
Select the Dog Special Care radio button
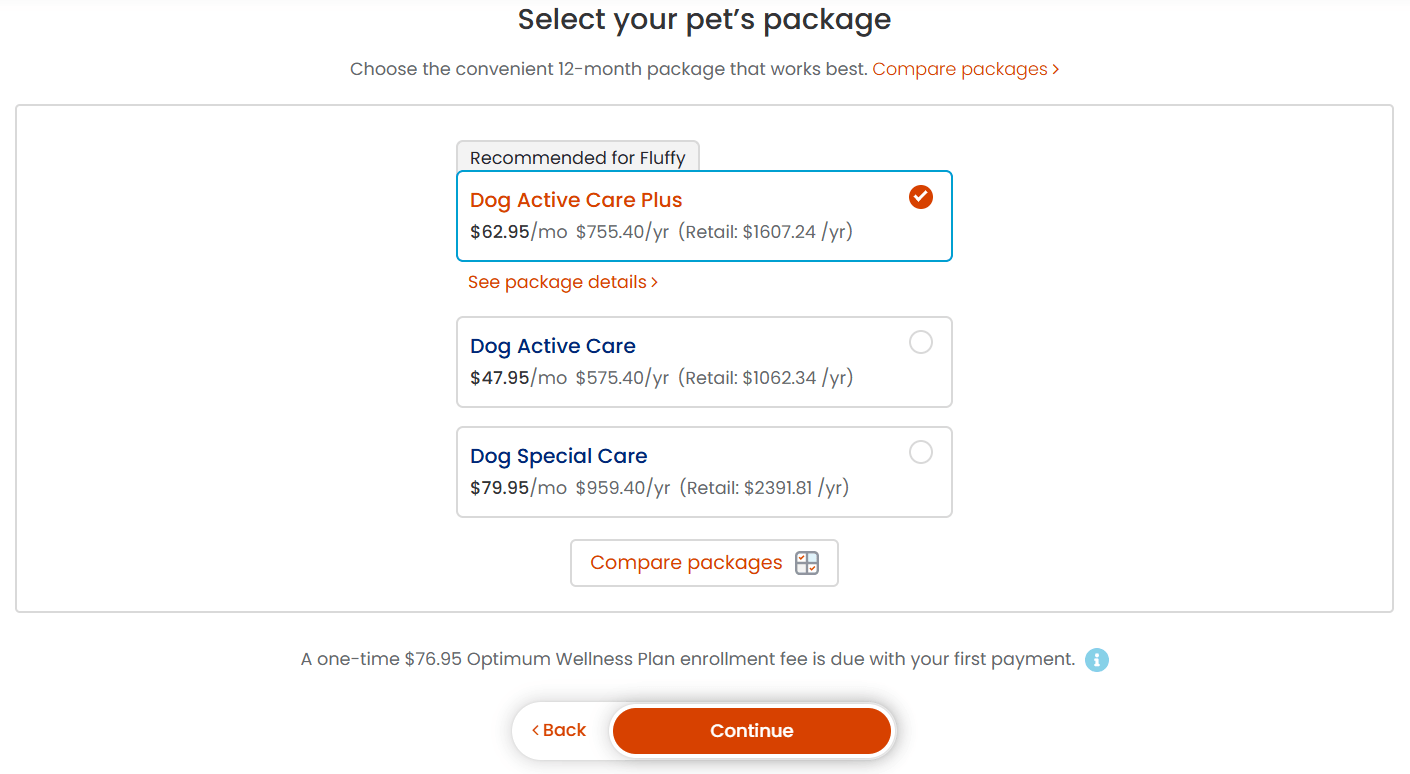[920, 452]
